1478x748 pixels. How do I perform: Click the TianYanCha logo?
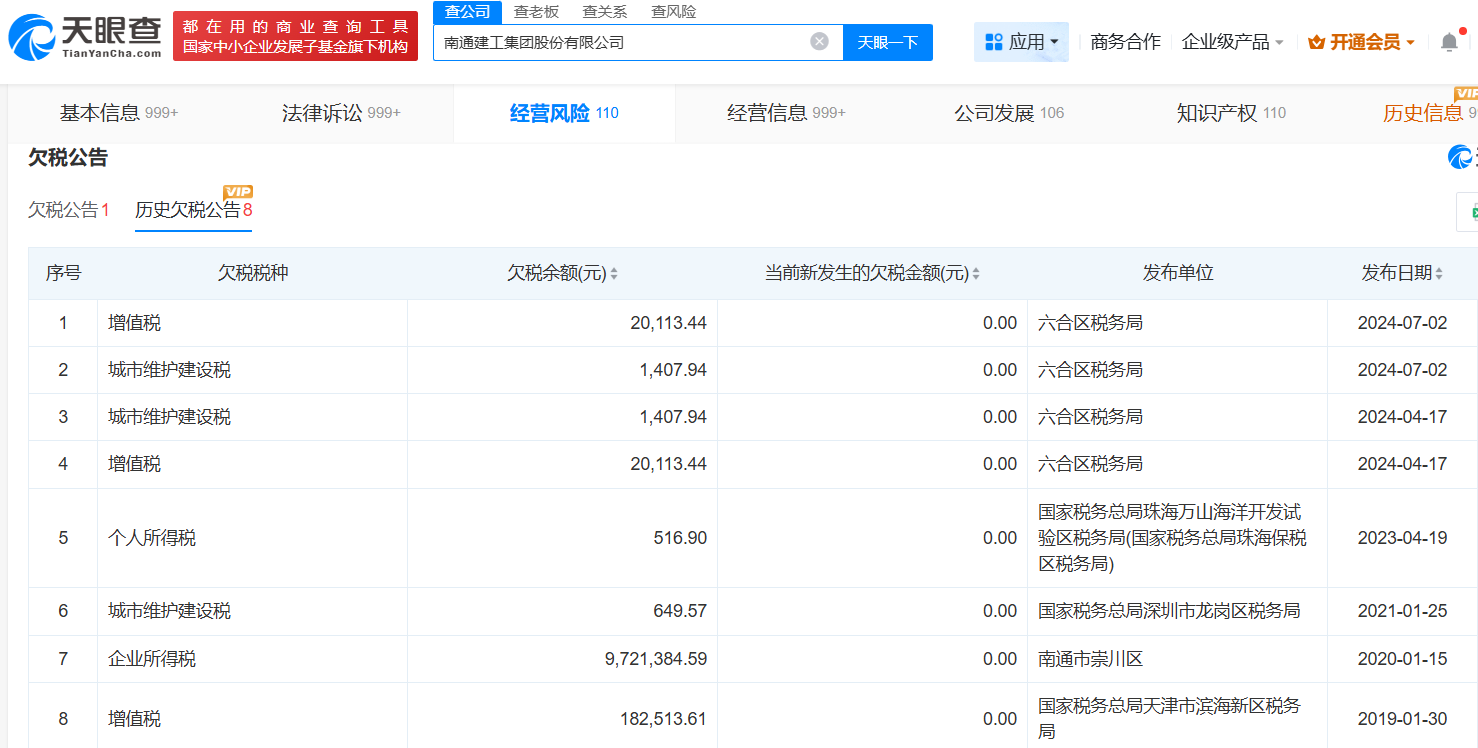84,37
